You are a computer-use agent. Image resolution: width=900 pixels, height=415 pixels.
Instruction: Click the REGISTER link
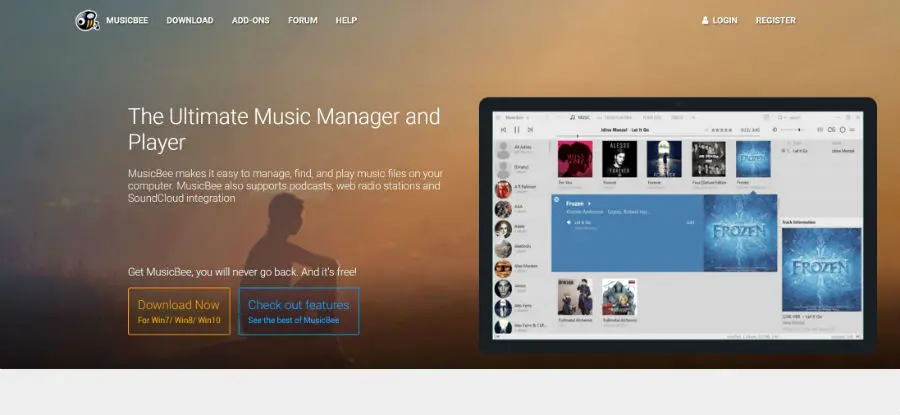click(775, 20)
